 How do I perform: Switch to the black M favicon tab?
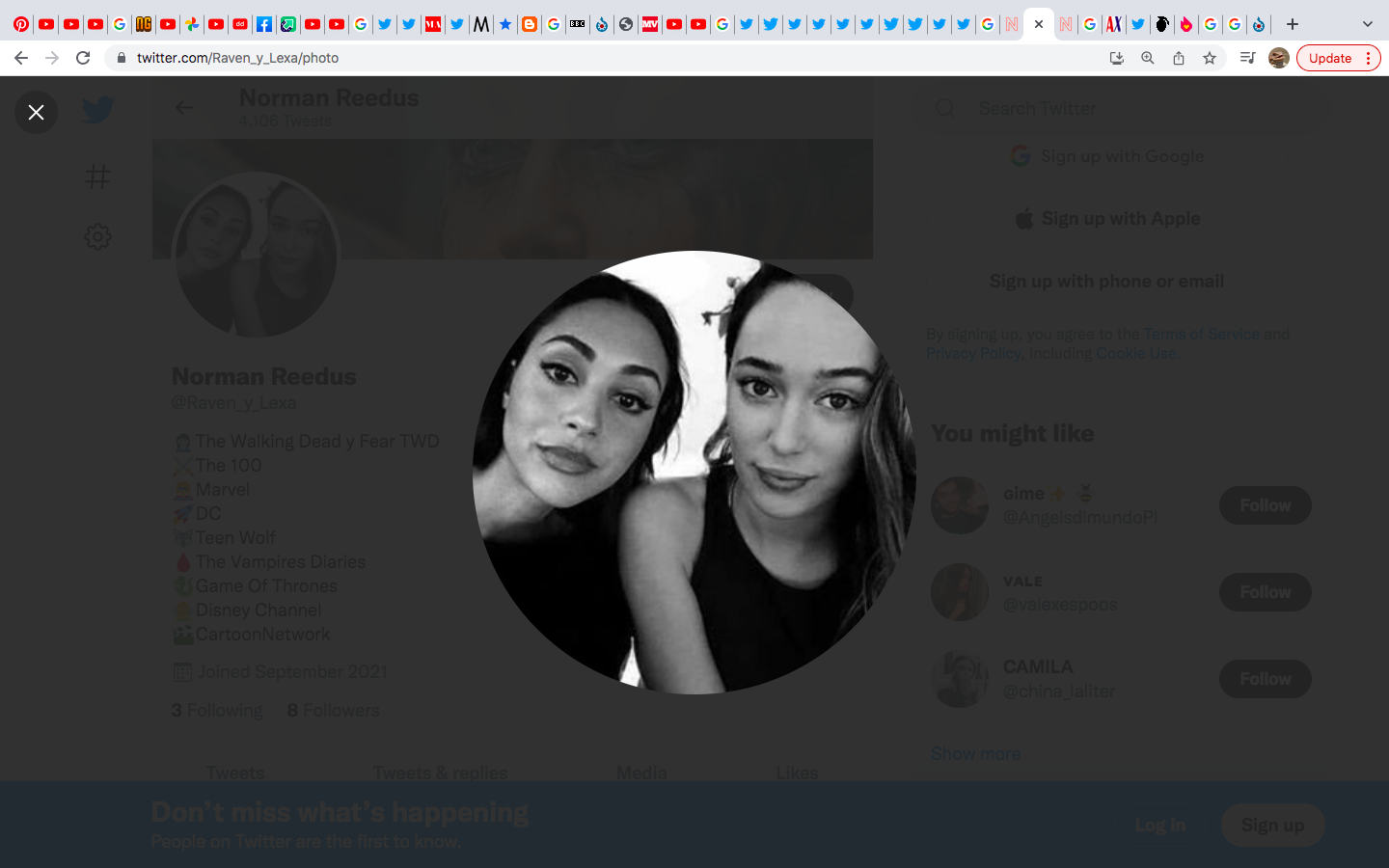481,24
